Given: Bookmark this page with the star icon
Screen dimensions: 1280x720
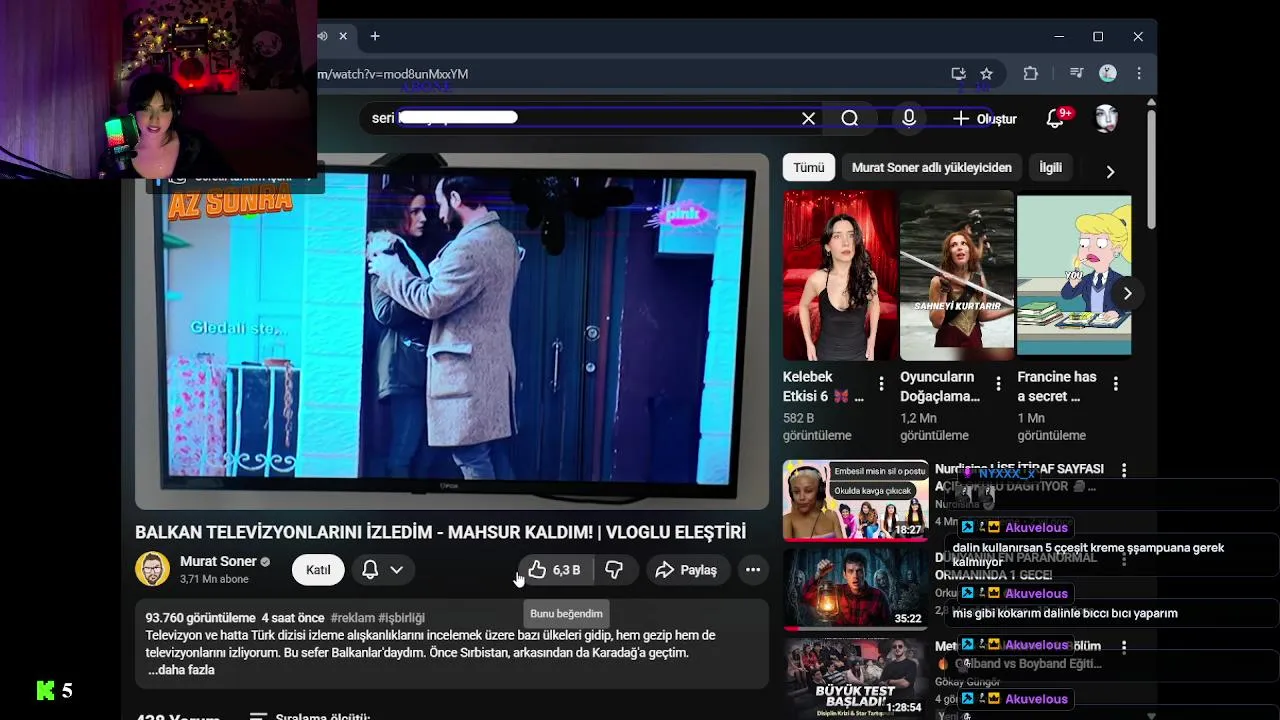Looking at the screenshot, I should click(x=987, y=74).
